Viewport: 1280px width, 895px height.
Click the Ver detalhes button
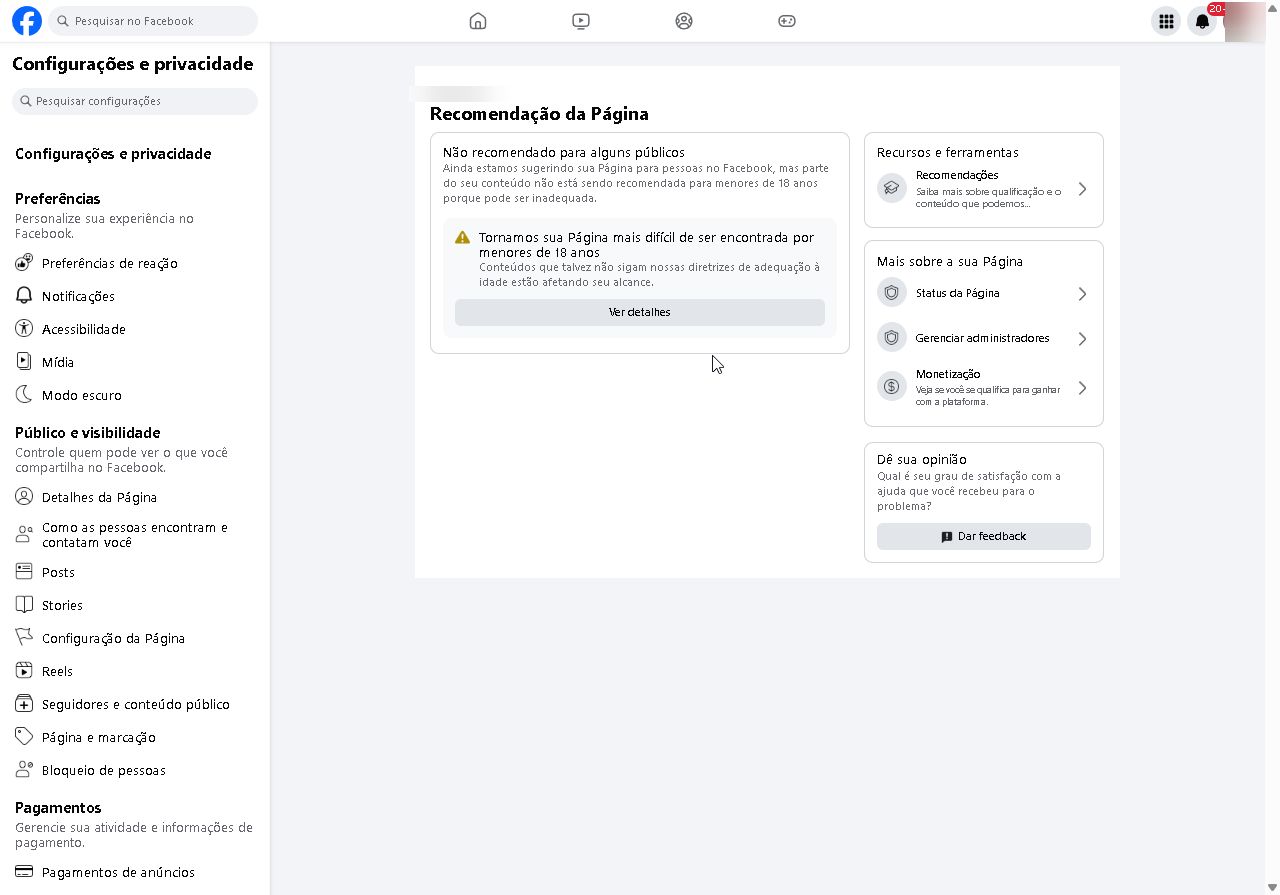point(640,312)
